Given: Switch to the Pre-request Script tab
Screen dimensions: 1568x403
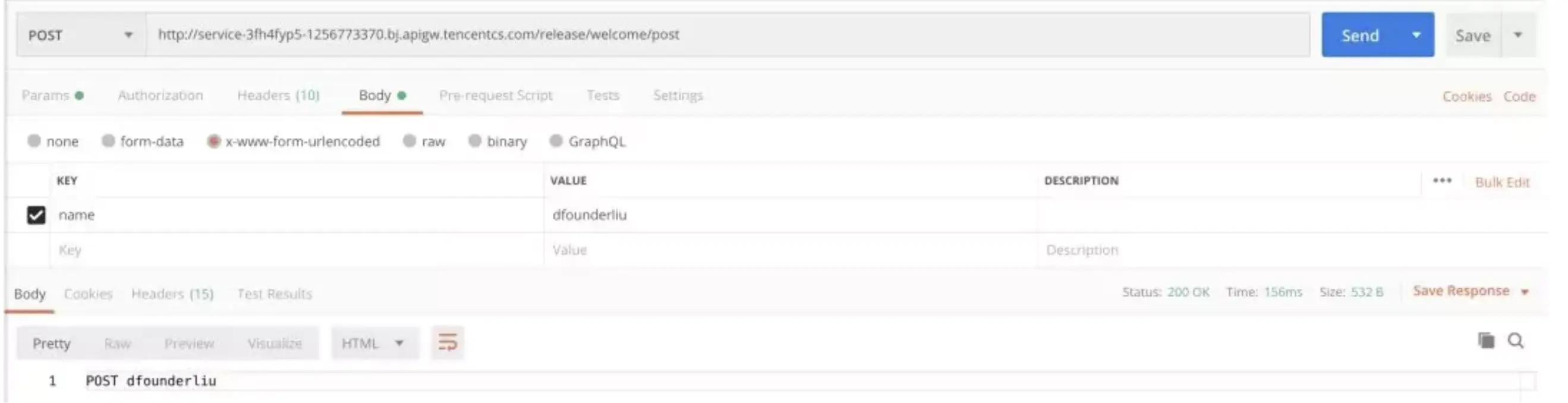Looking at the screenshot, I should [x=496, y=96].
